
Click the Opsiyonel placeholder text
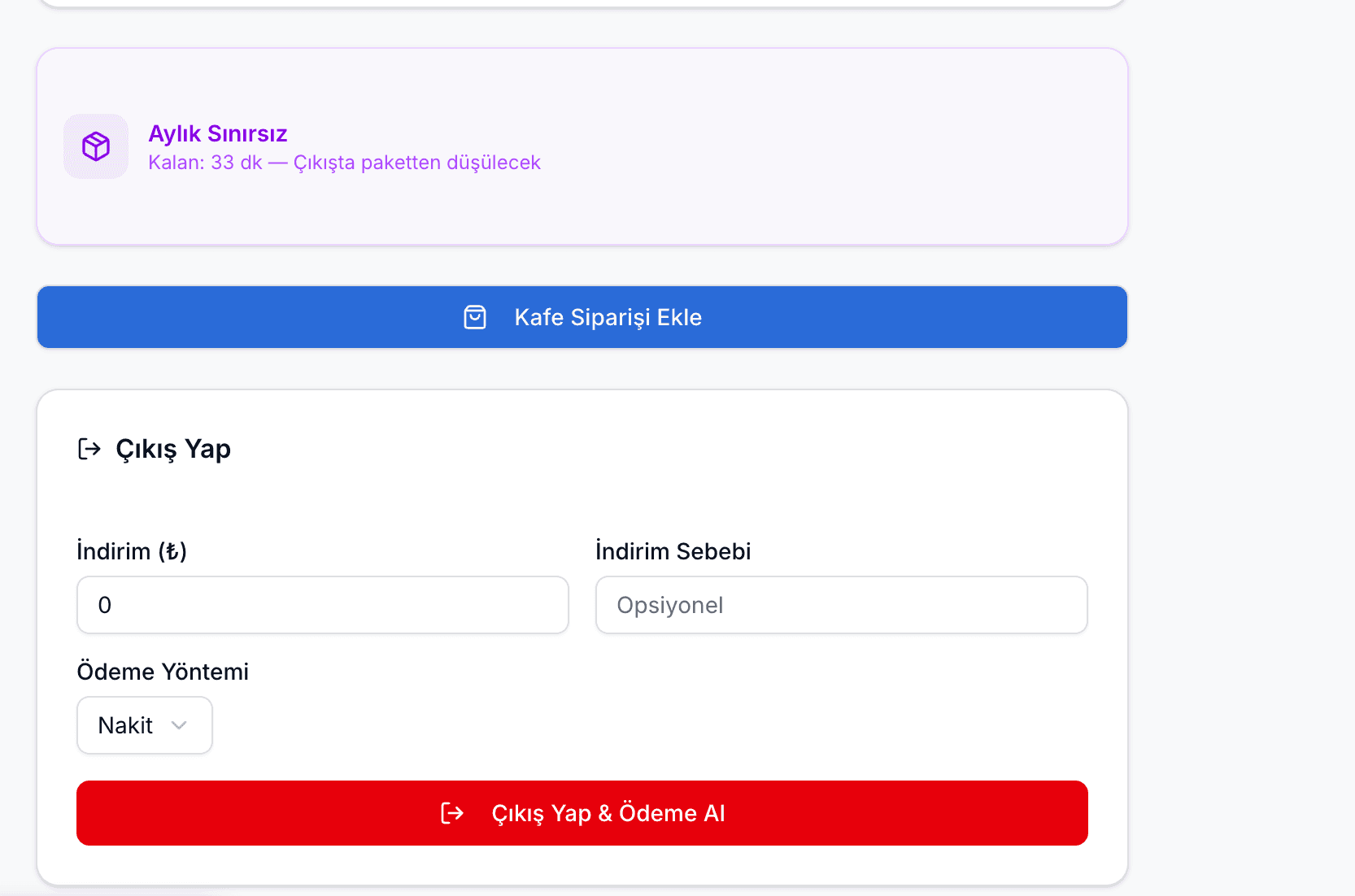click(670, 605)
